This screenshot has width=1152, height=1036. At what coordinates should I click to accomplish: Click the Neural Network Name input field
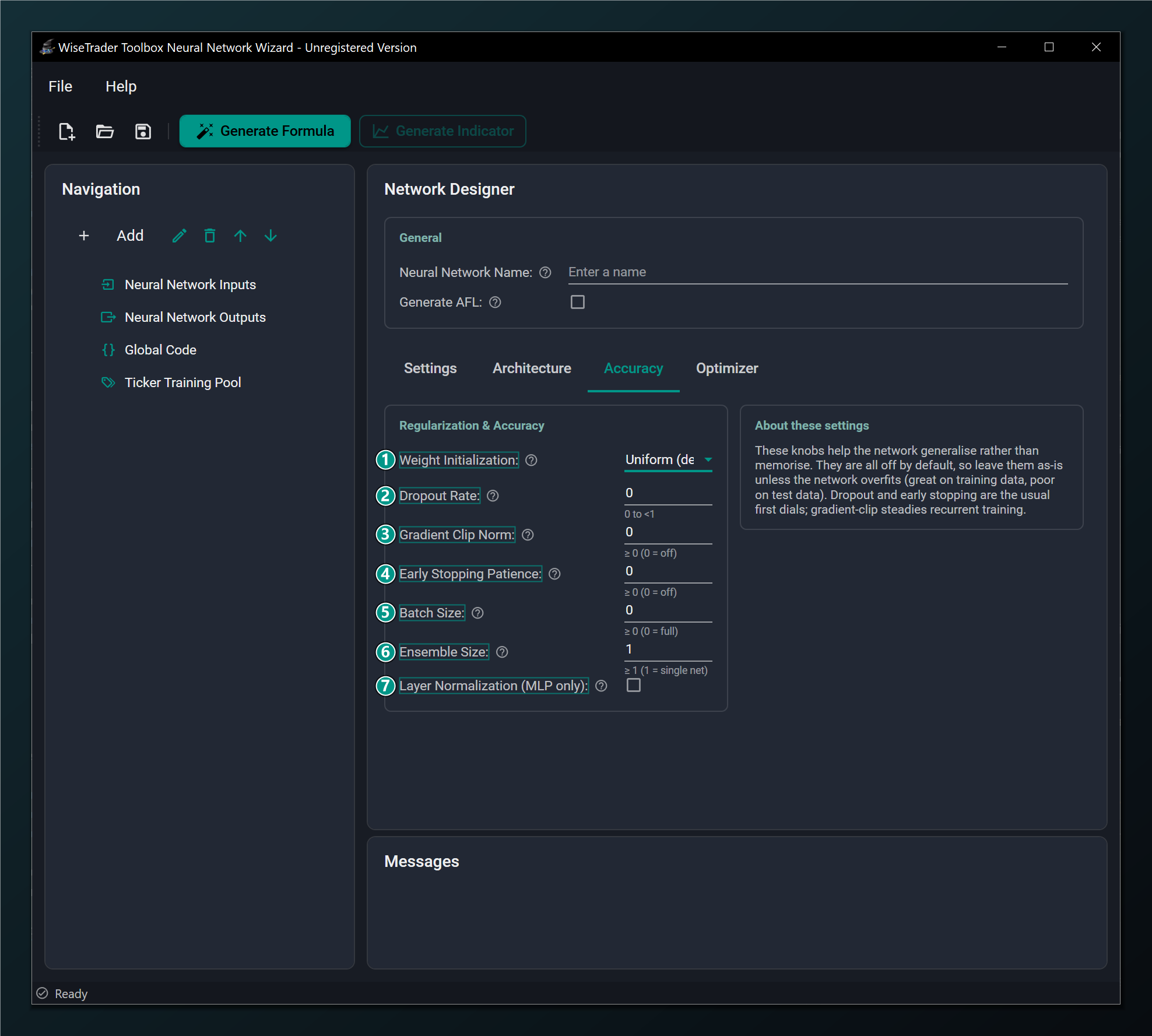click(818, 272)
